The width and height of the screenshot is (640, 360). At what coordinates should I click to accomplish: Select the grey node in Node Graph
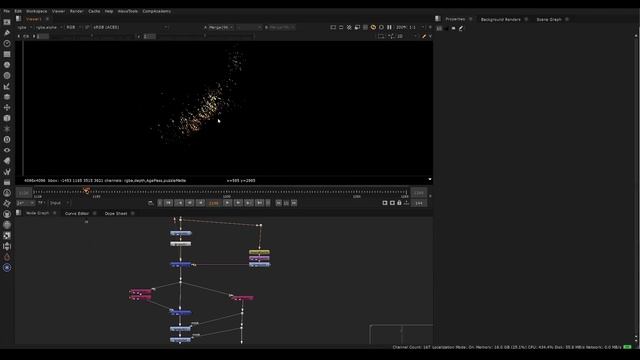click(x=180, y=244)
